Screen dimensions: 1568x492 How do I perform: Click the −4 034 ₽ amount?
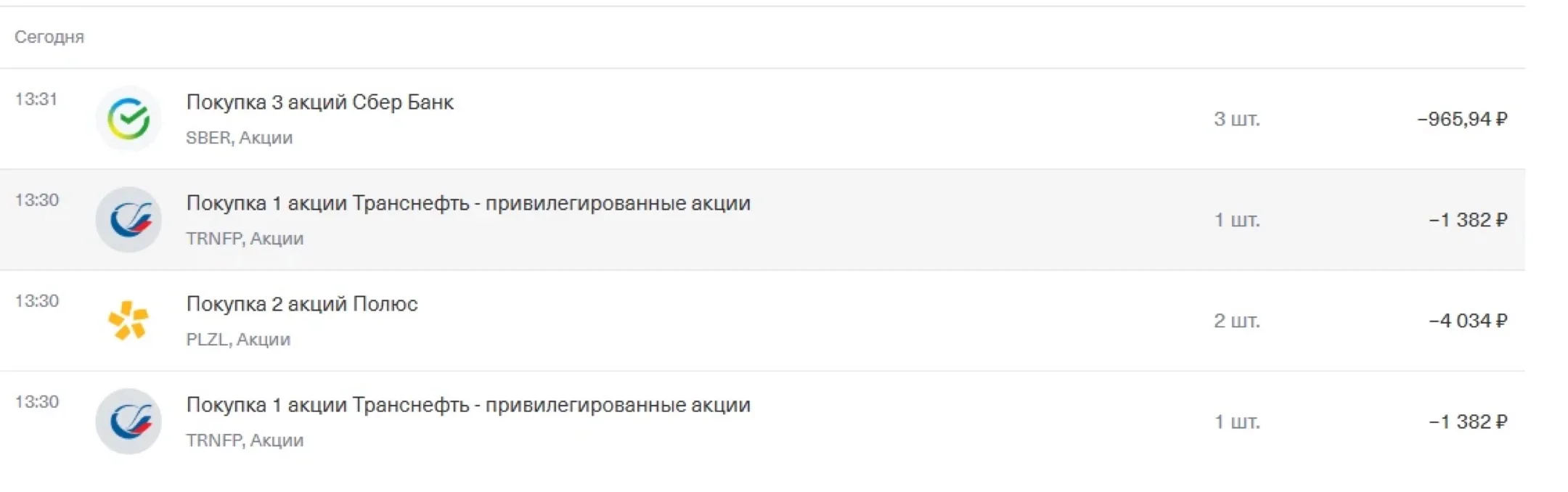[x=1468, y=321]
